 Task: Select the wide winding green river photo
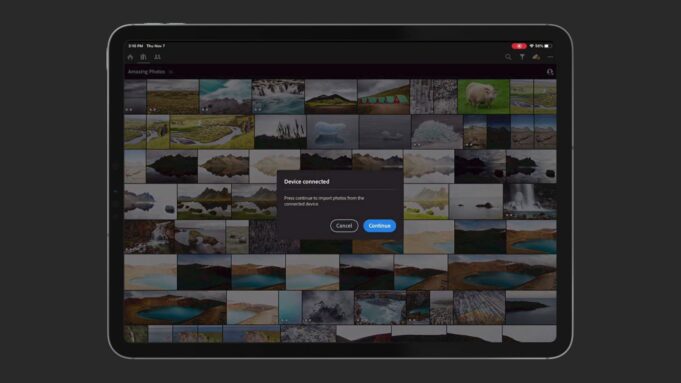[212, 132]
